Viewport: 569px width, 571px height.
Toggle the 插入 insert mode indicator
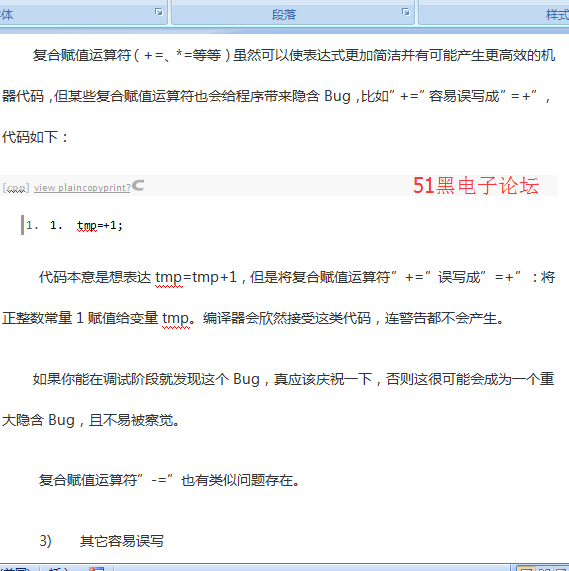click(58, 569)
